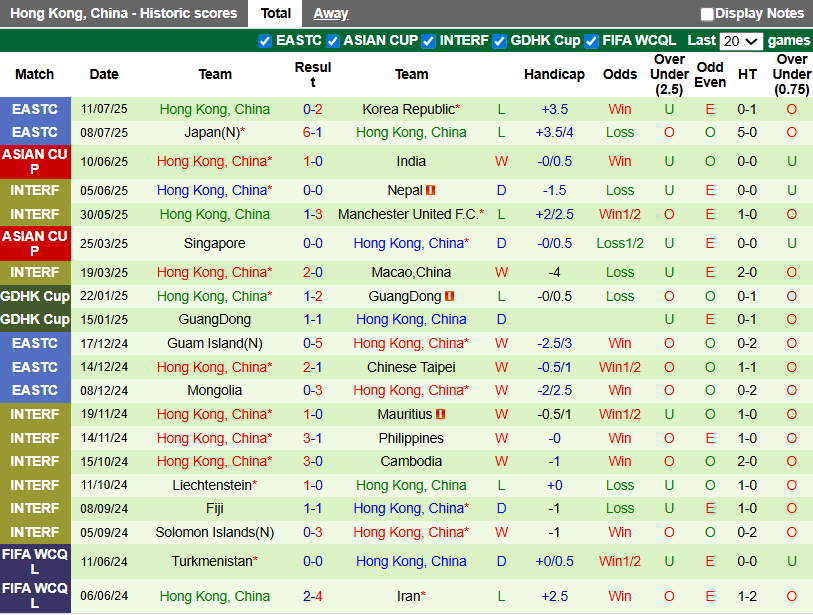Image resolution: width=813 pixels, height=615 pixels.
Task: Click the red card icon beside GuangDong on 22/01/25
Action: pyautogui.click(x=450, y=296)
